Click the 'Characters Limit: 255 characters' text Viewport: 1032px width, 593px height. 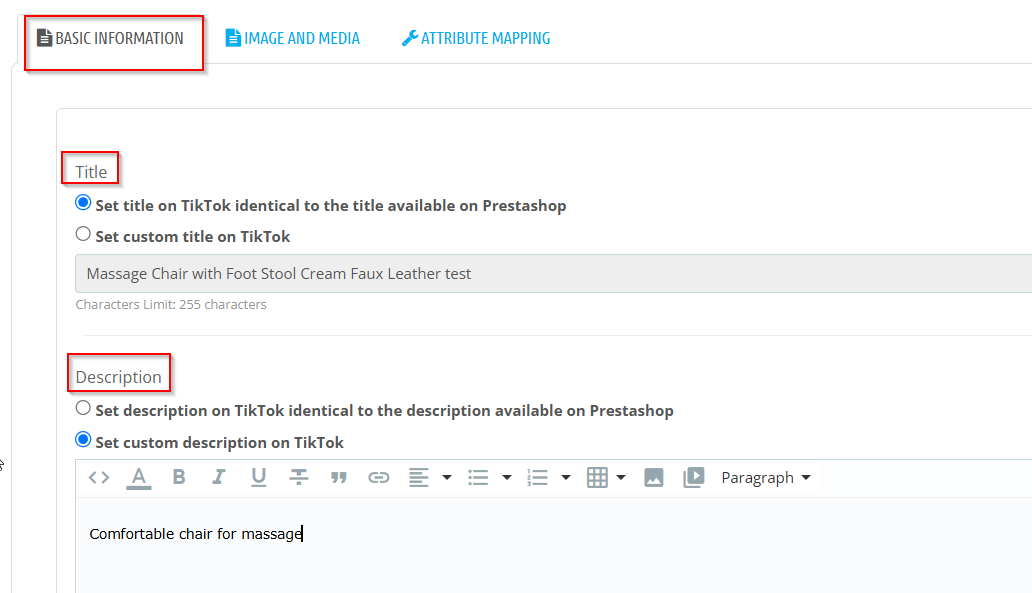tap(171, 305)
